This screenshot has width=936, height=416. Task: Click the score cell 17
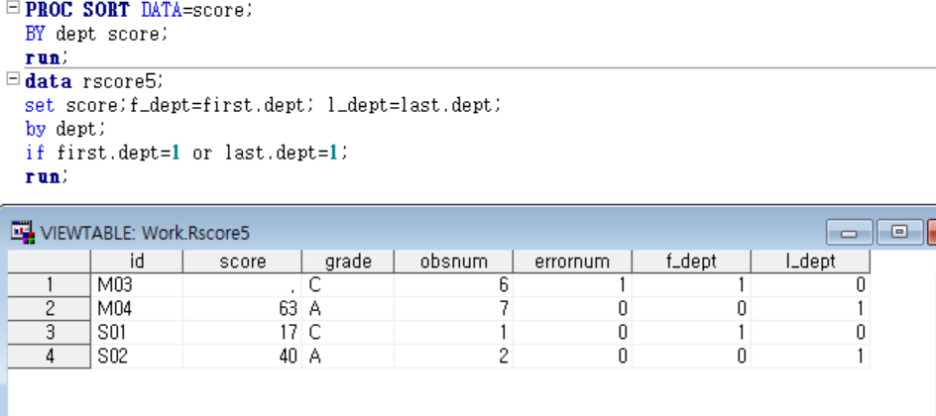click(242, 332)
